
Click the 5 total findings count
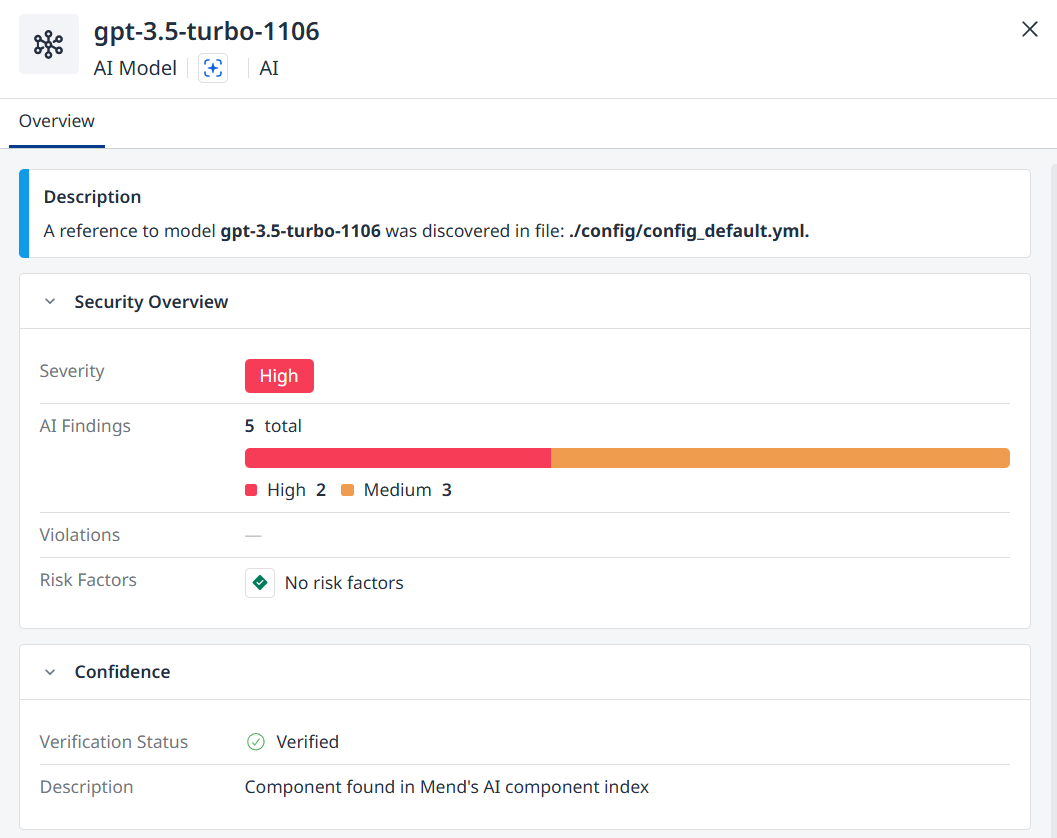point(273,426)
